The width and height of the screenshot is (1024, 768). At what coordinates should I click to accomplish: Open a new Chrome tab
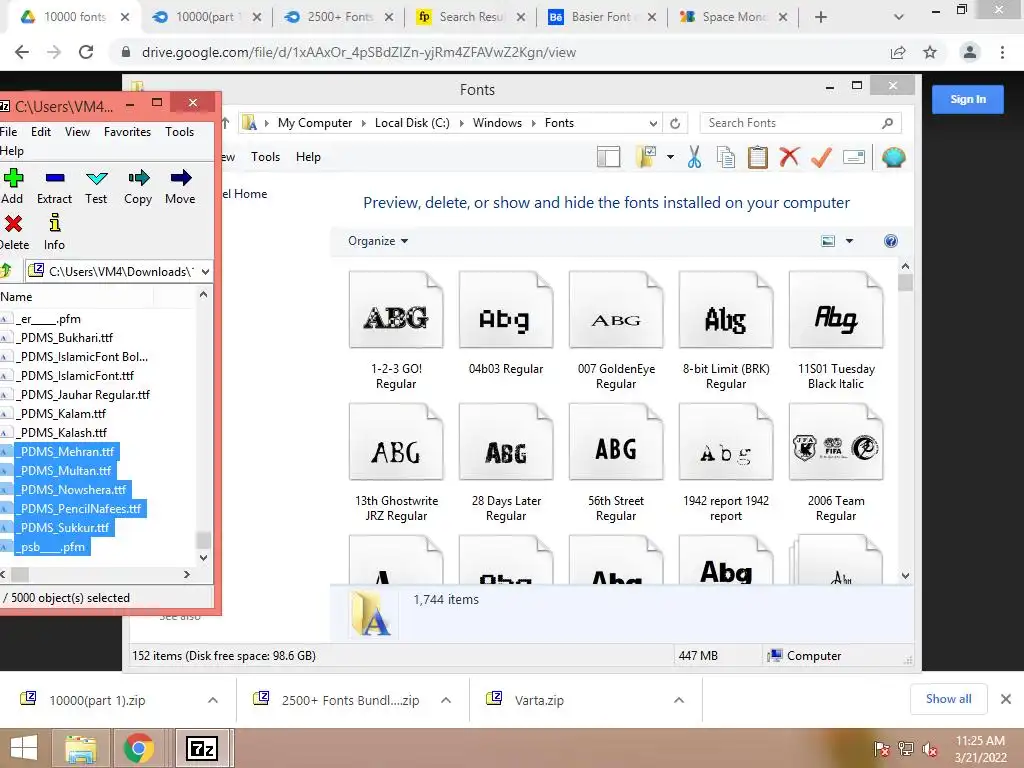pos(821,17)
